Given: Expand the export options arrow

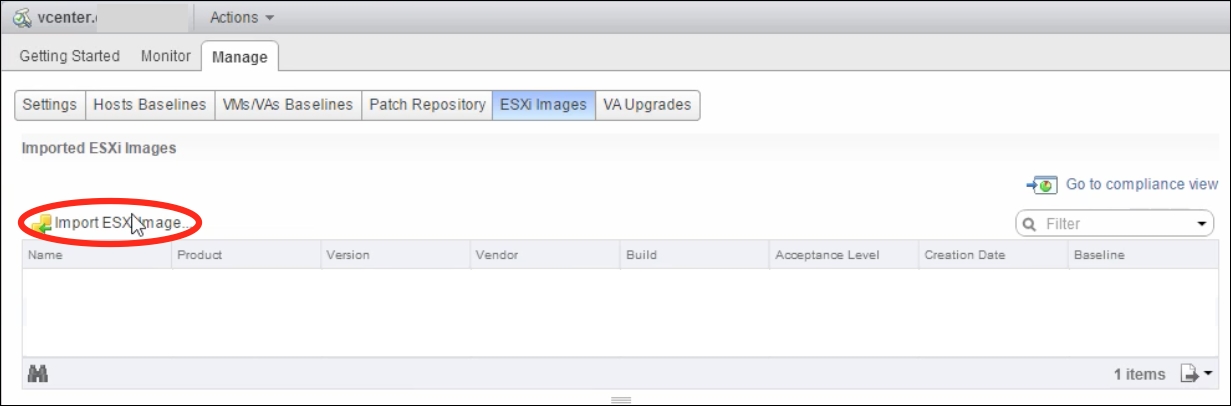Looking at the screenshot, I should (x=1208, y=374).
